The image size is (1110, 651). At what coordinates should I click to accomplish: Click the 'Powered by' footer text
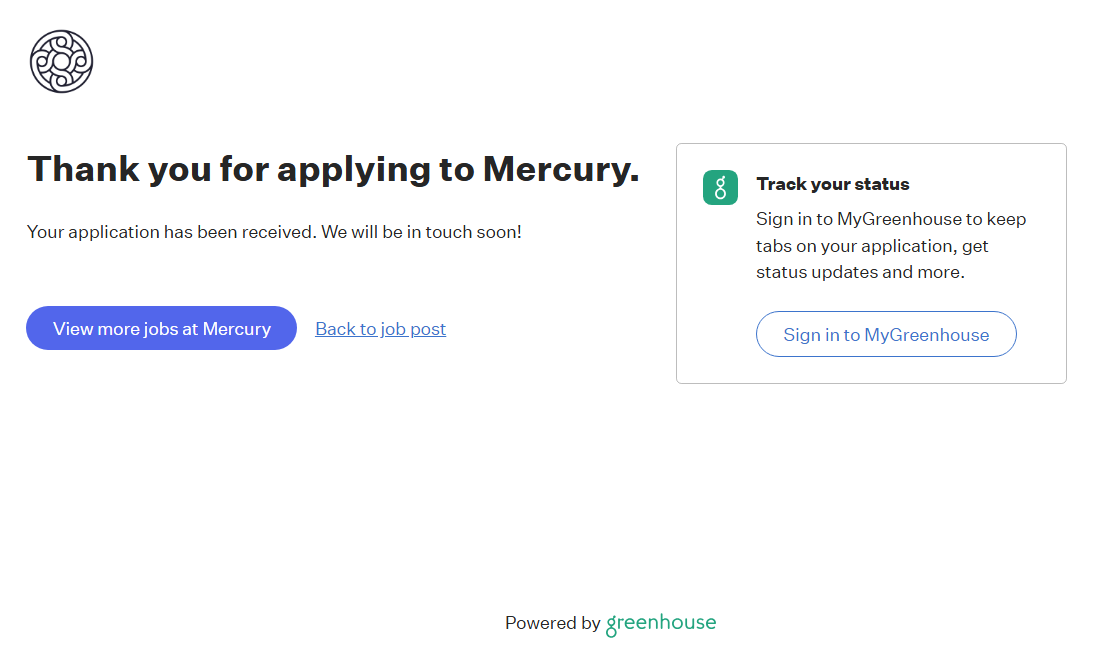(552, 623)
